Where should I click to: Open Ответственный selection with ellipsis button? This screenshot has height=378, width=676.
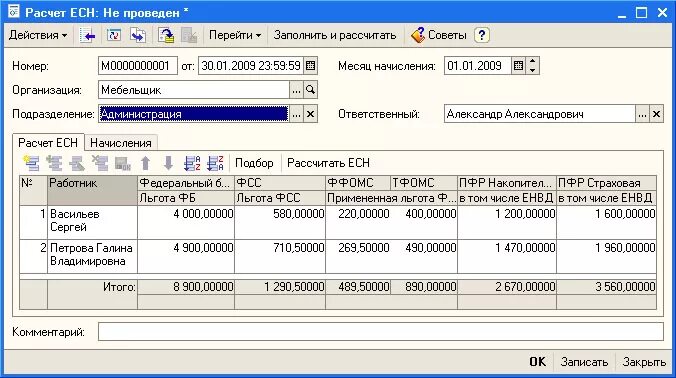642,114
